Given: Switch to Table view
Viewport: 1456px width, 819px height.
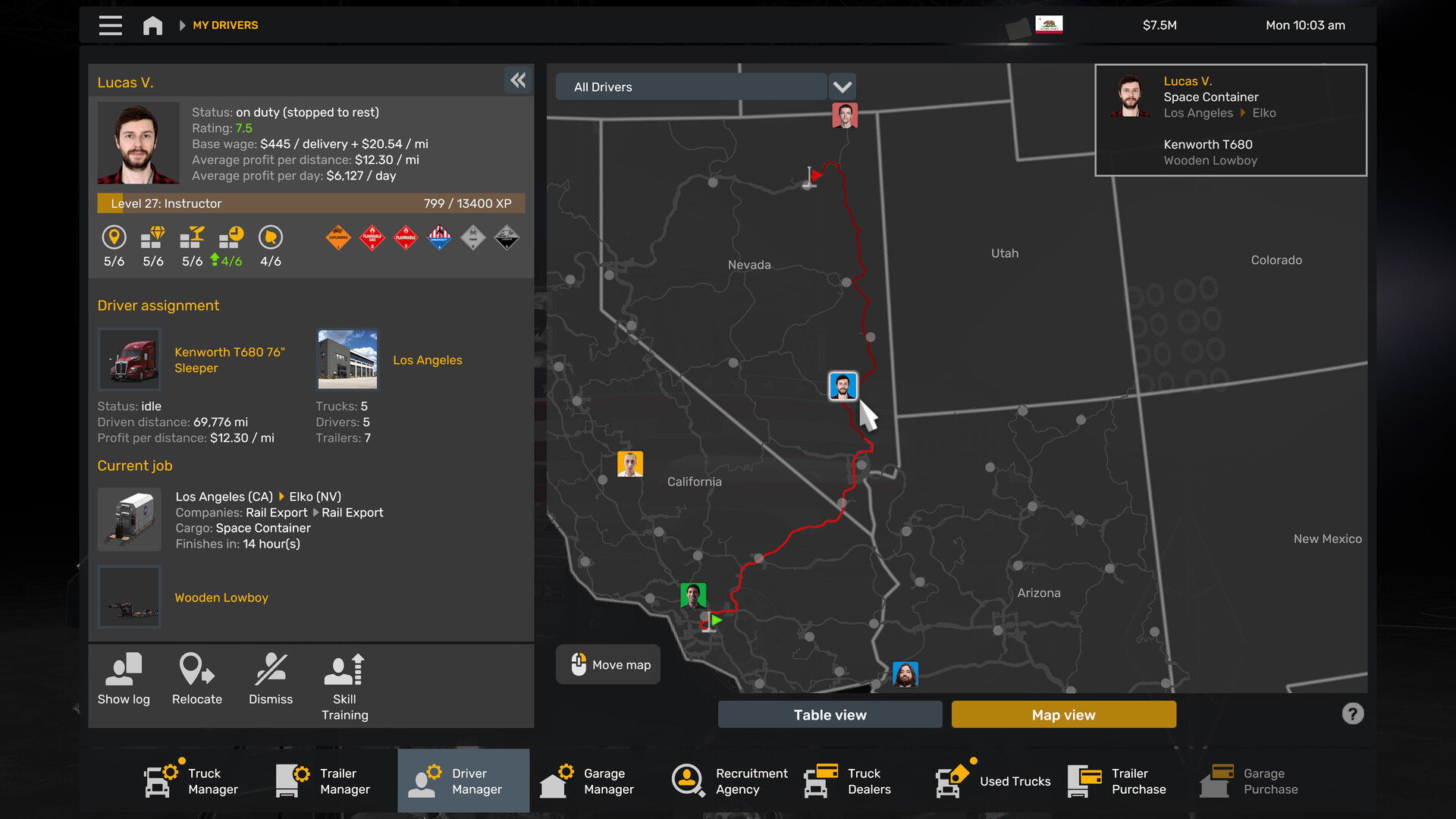Looking at the screenshot, I should click(830, 714).
